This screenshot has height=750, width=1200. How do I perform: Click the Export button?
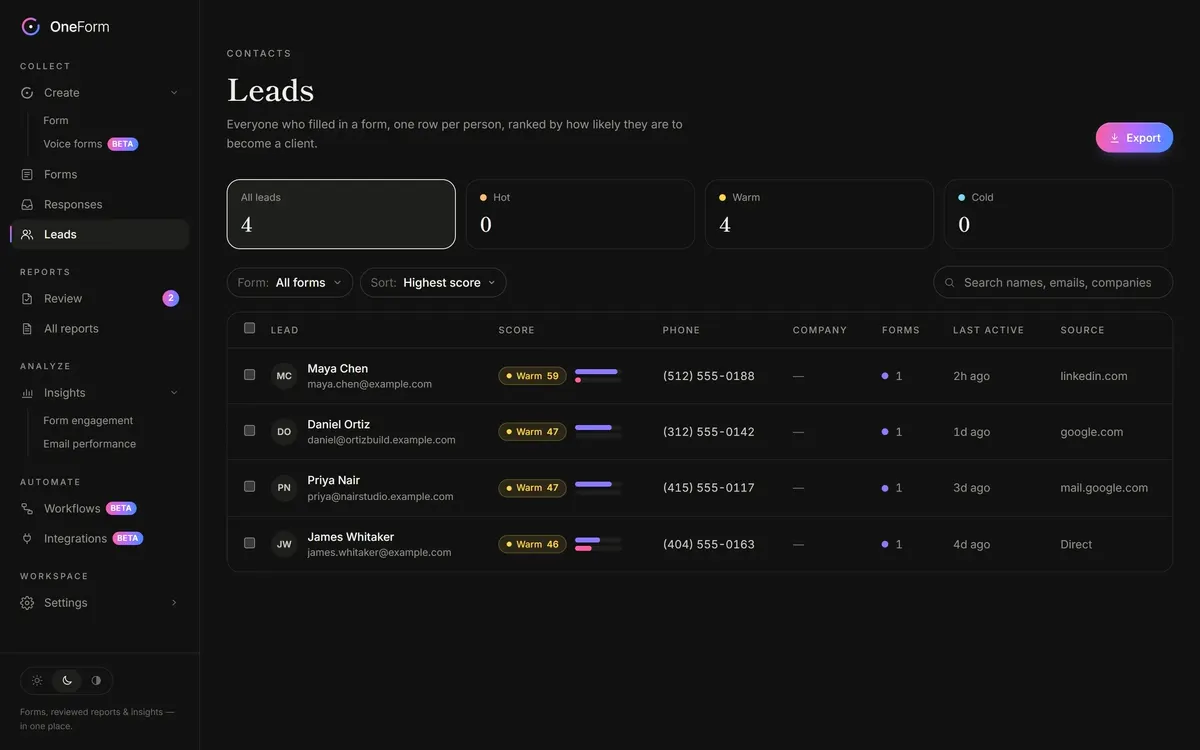tap(1134, 138)
